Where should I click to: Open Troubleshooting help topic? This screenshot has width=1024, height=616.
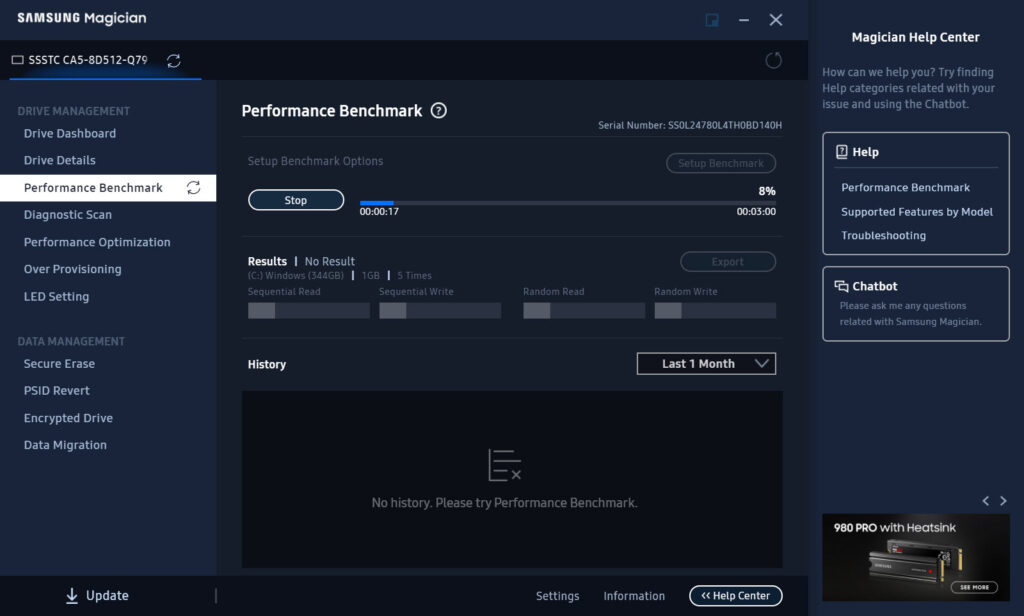[x=883, y=235]
